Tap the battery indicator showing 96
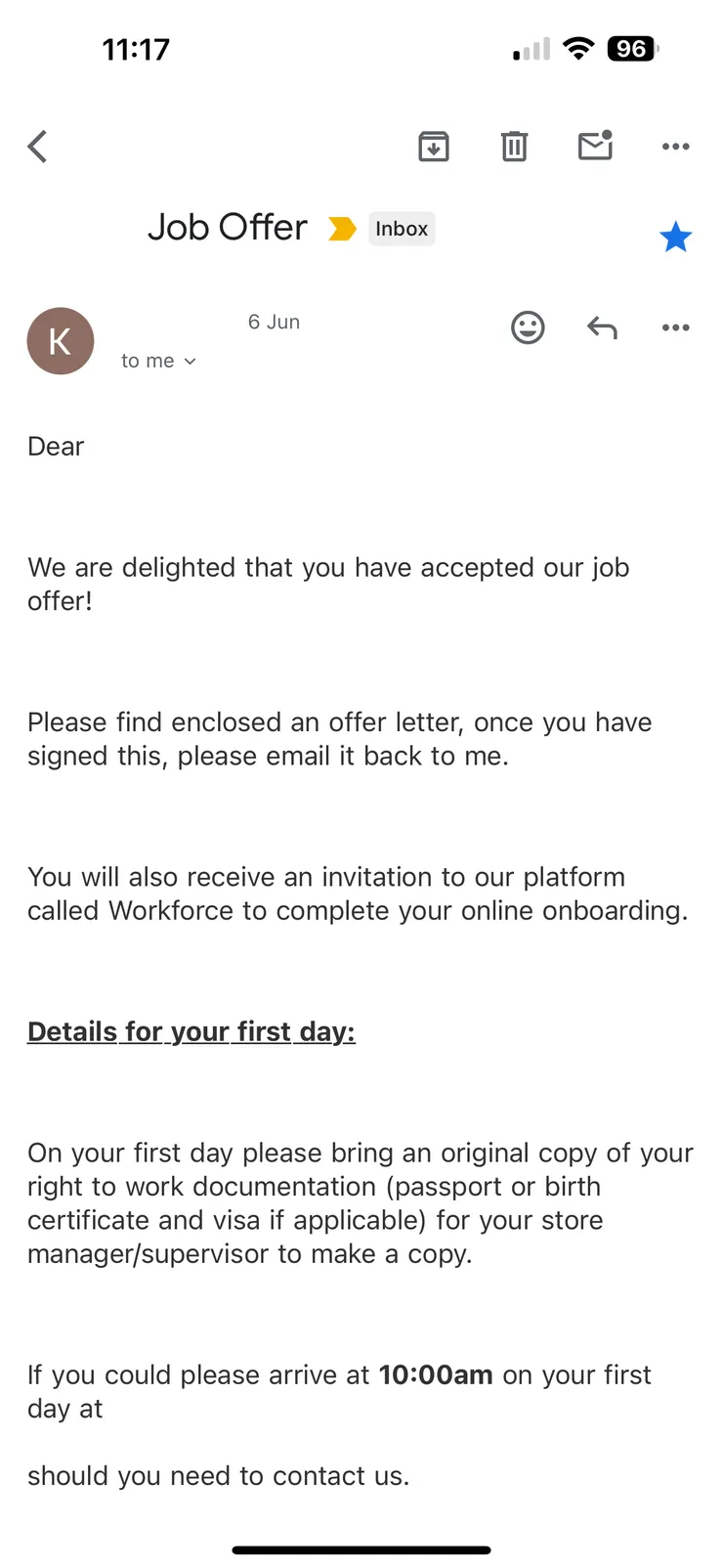Image resolution: width=723 pixels, height=1568 pixels. pos(633,49)
